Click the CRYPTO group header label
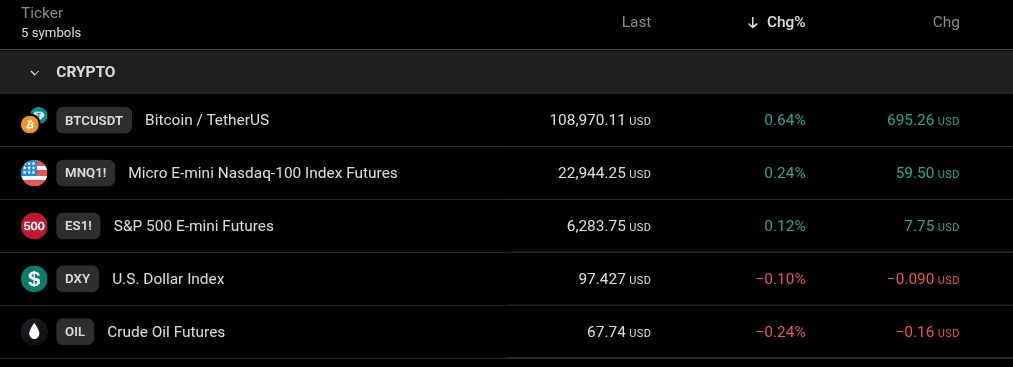This screenshot has width=1013, height=367. (86, 72)
